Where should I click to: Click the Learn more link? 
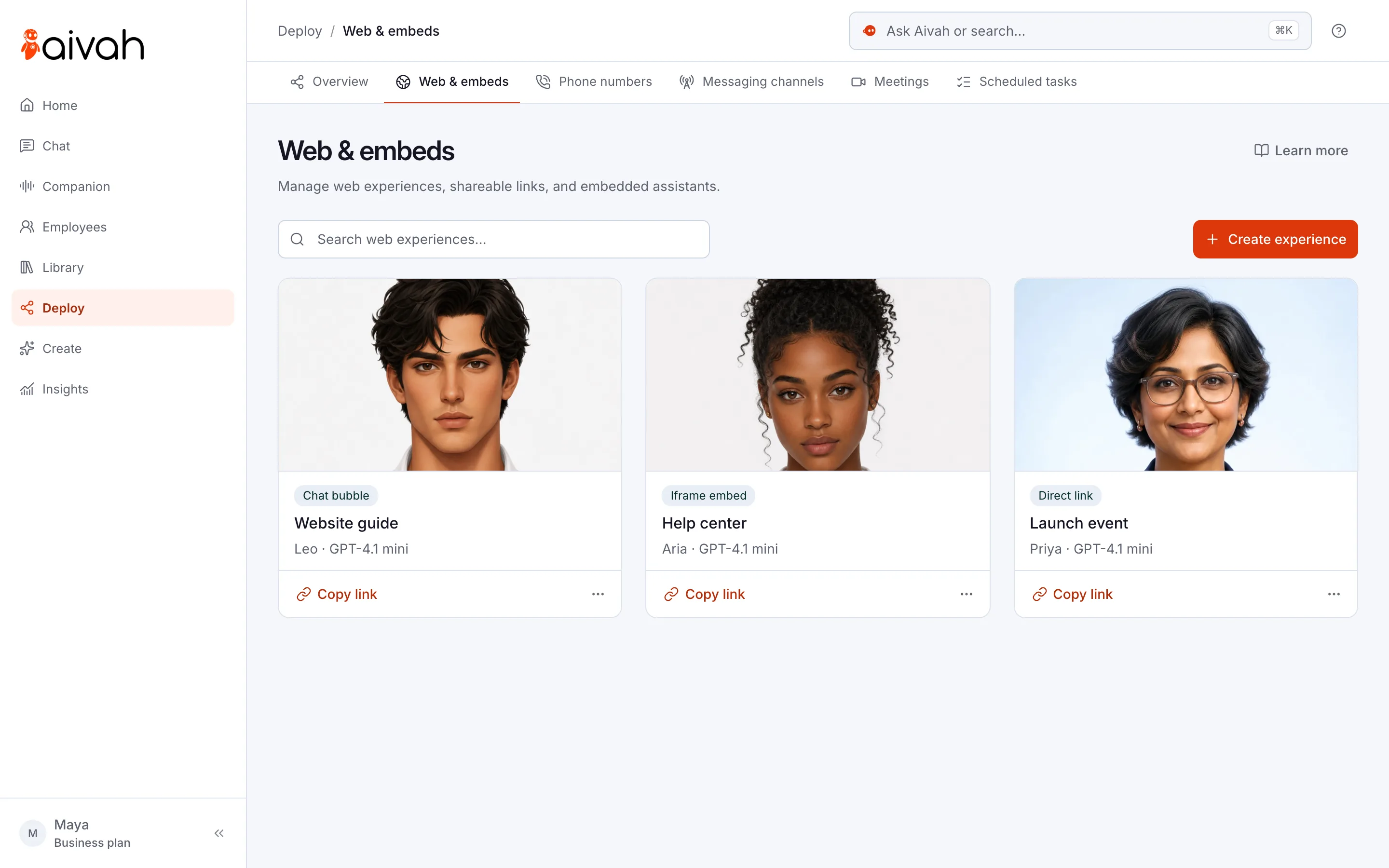pos(1301,150)
